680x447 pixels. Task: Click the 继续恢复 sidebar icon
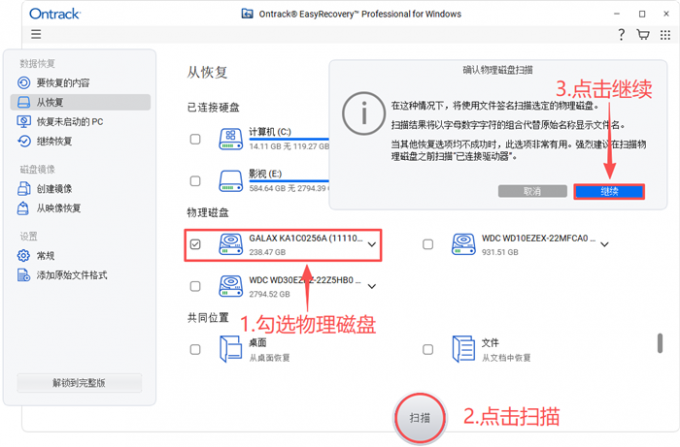24,141
